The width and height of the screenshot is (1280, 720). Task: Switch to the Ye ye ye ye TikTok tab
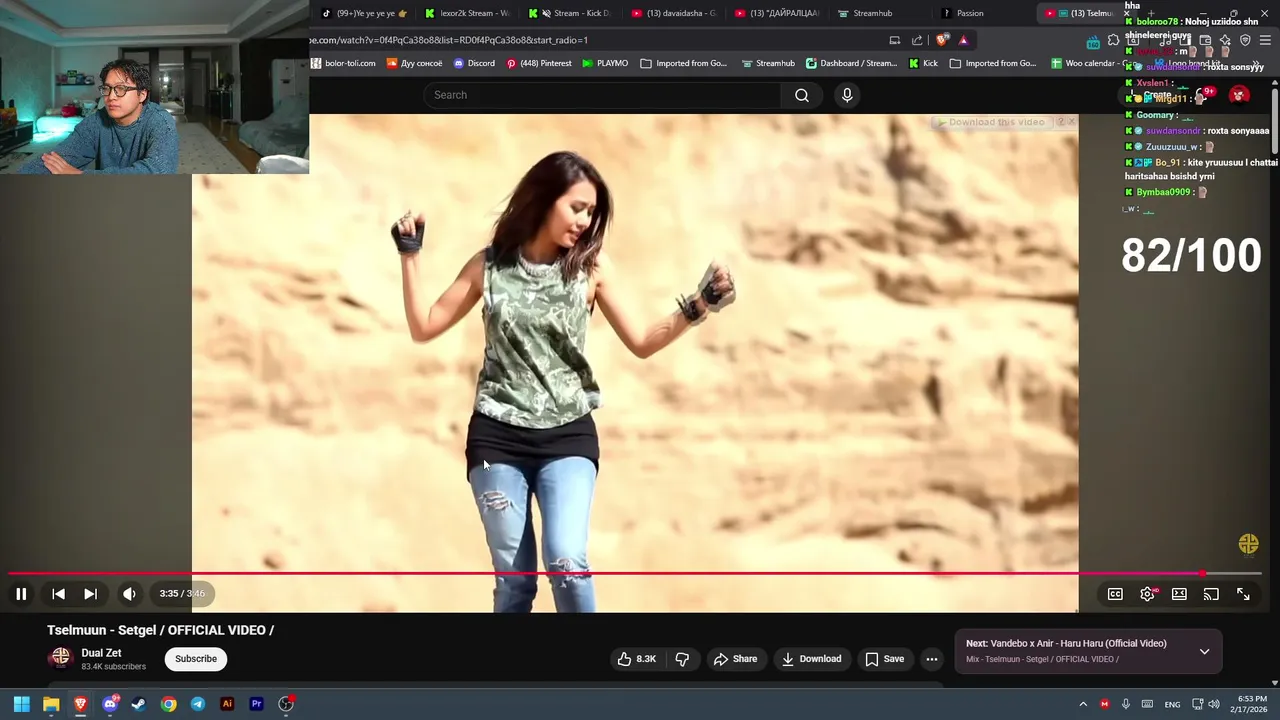pyautogui.click(x=365, y=13)
